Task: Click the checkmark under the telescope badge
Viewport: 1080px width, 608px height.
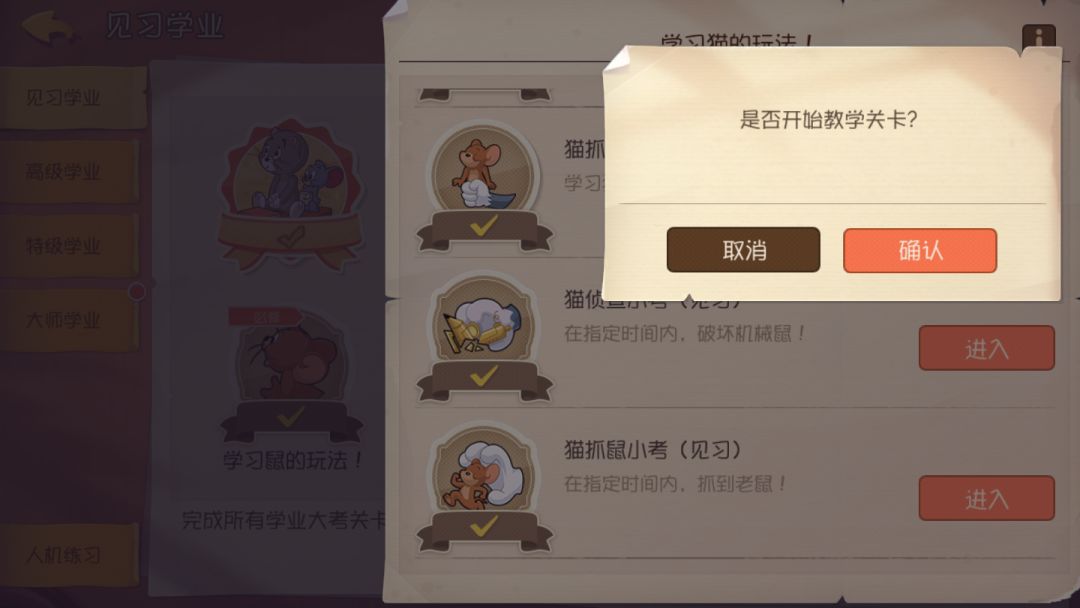Action: (484, 376)
